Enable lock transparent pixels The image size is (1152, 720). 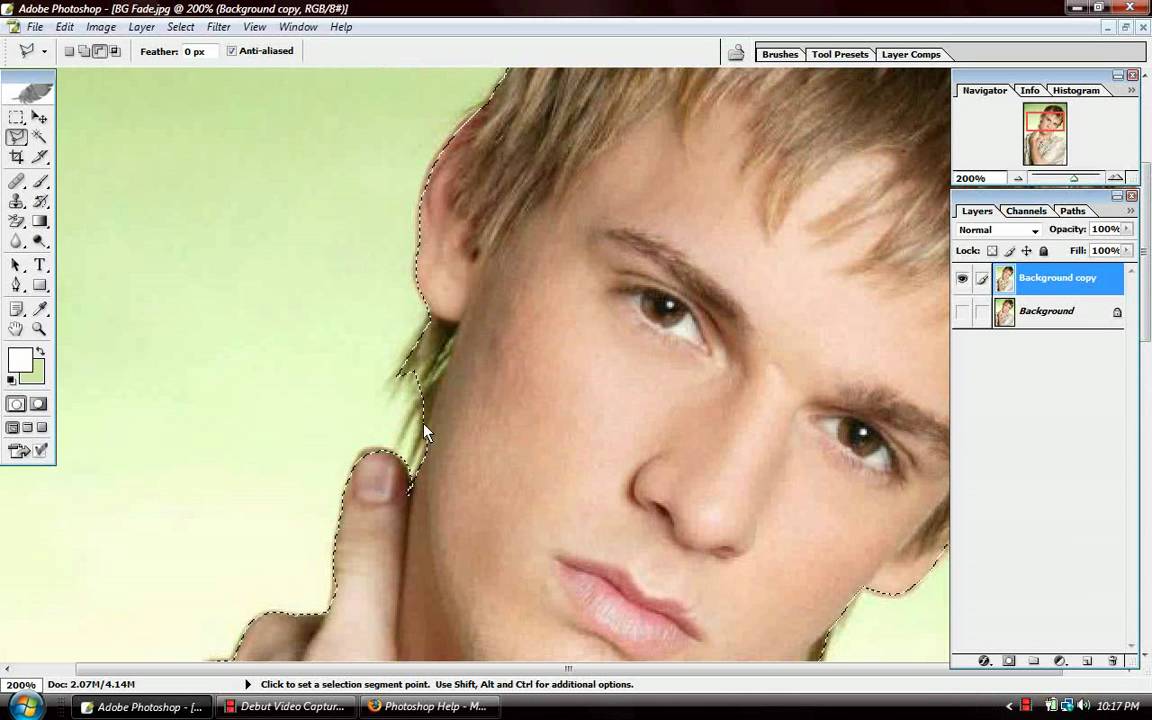click(x=991, y=250)
